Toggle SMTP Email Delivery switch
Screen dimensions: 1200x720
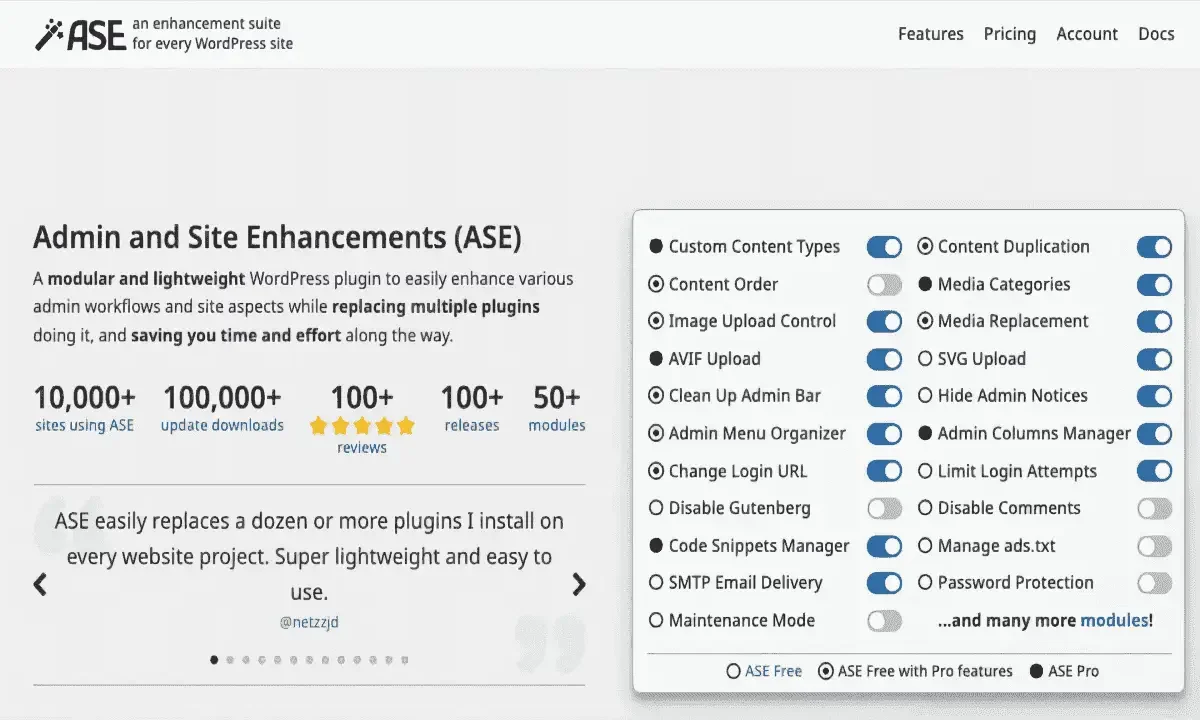[x=884, y=583]
